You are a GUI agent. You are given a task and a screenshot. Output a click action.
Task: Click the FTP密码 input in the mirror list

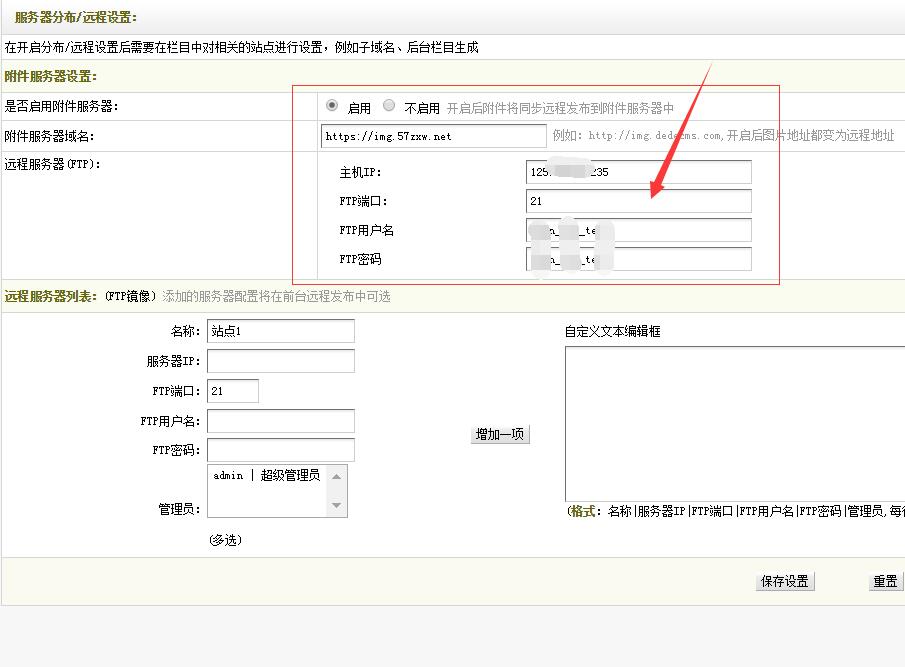tap(280, 449)
